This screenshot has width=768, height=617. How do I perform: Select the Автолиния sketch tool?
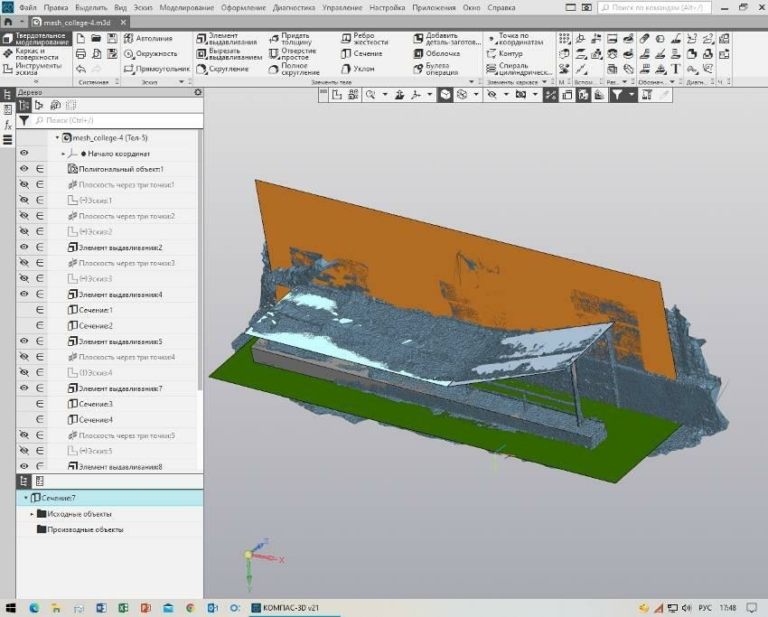click(x=153, y=38)
